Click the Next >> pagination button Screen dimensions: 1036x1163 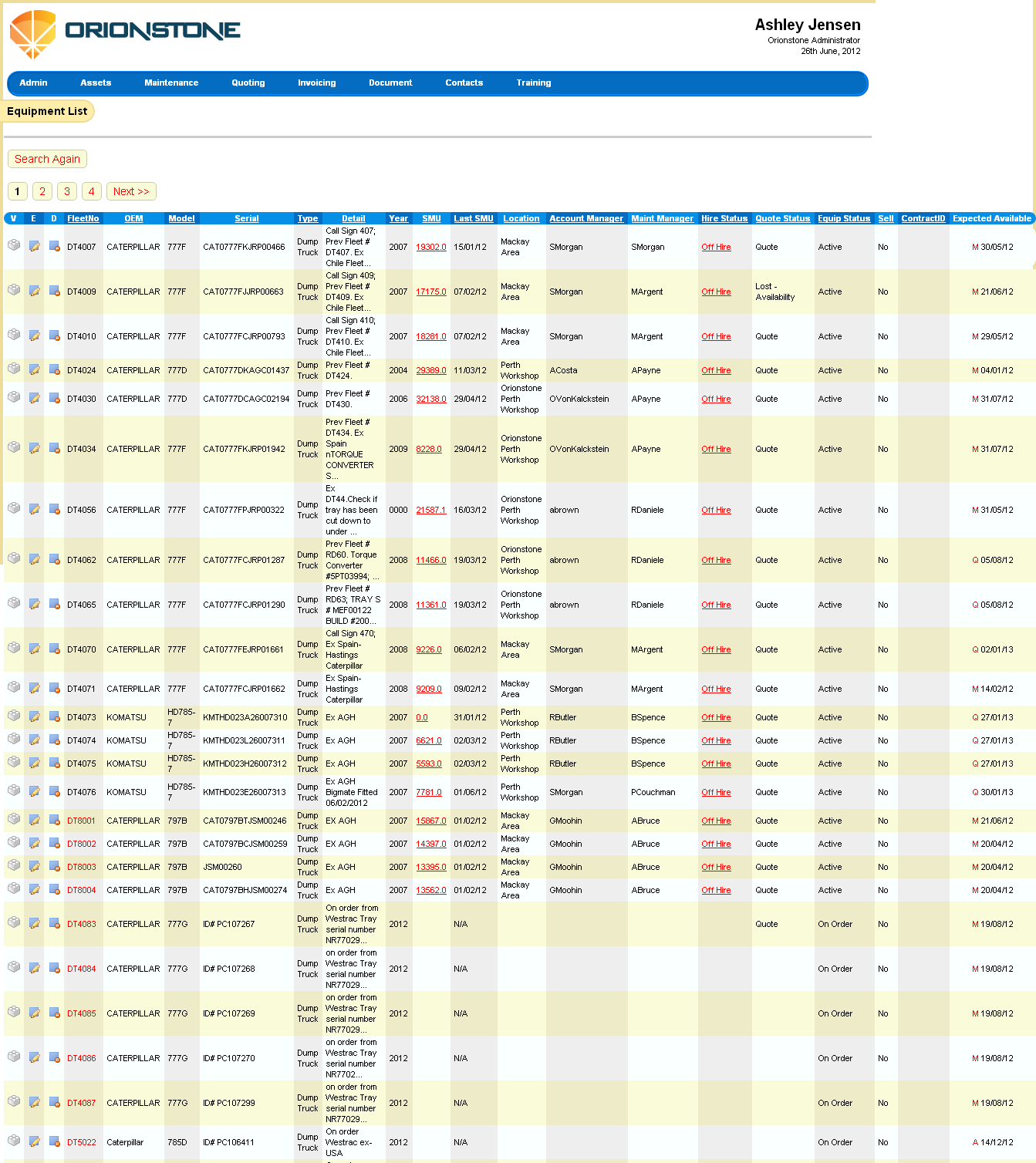[x=131, y=191]
